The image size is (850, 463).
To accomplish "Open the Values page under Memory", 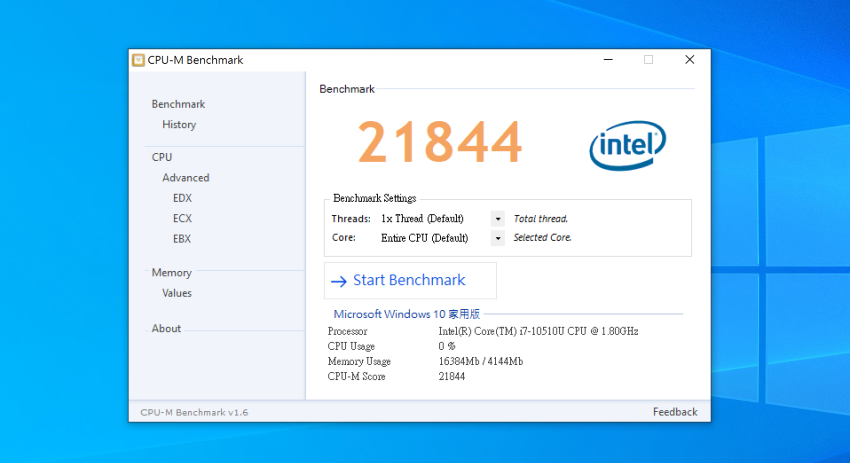I will (x=177, y=293).
